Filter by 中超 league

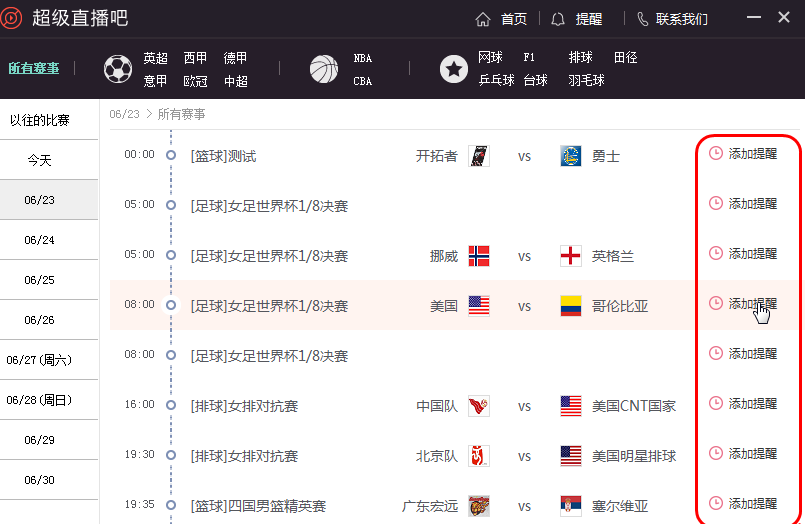pyautogui.click(x=236, y=81)
